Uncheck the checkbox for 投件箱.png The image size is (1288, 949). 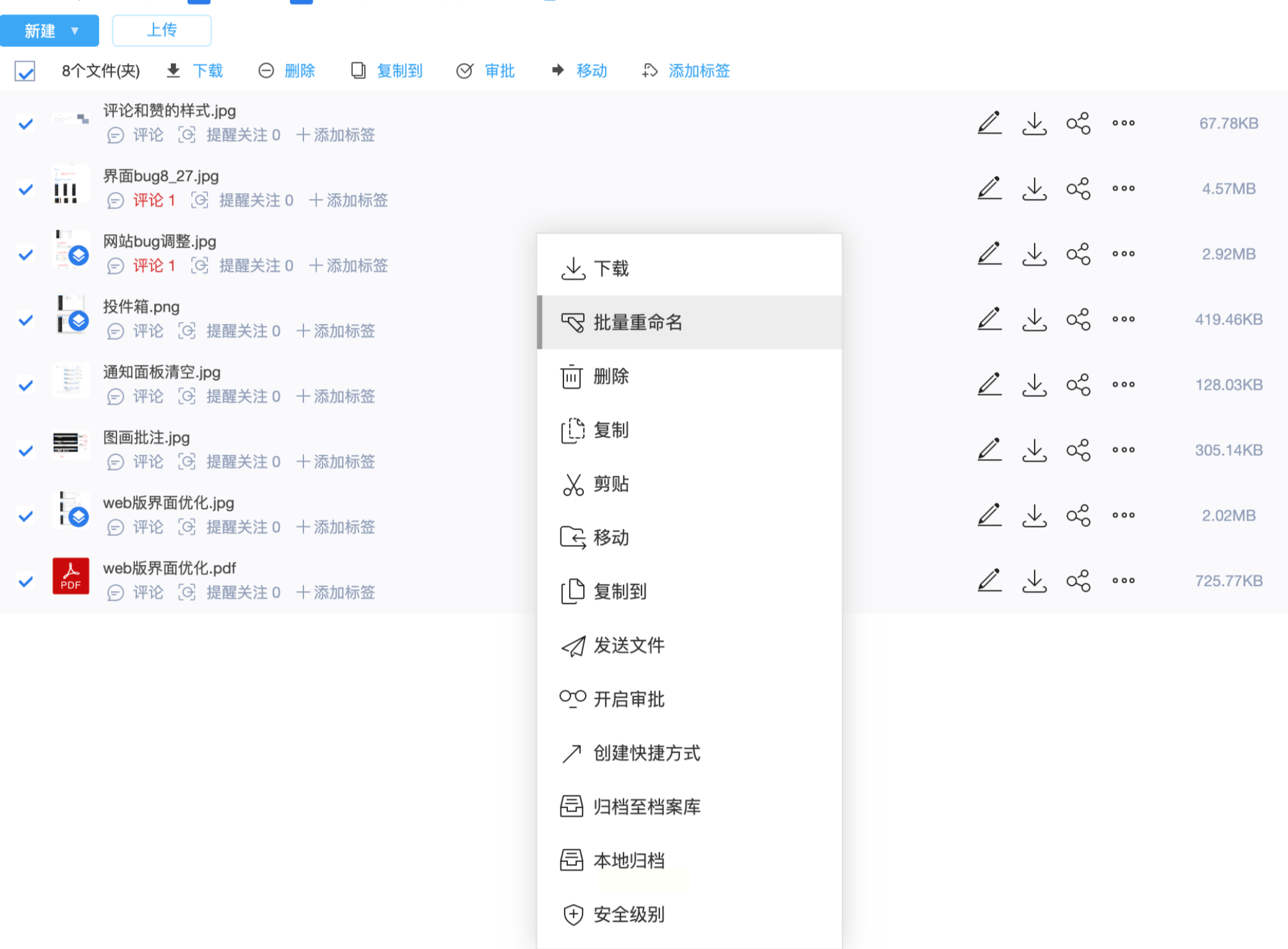point(25,320)
